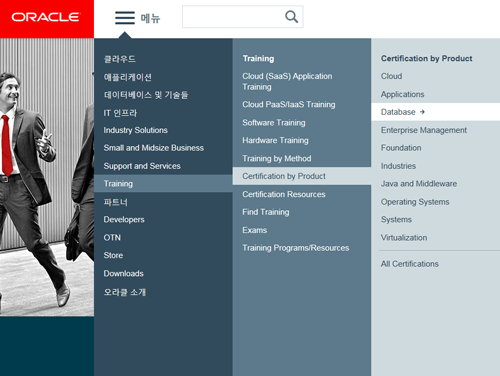Open 데이터베이스 및 기술들 menu item
This screenshot has height=376, width=500.
pos(146,95)
